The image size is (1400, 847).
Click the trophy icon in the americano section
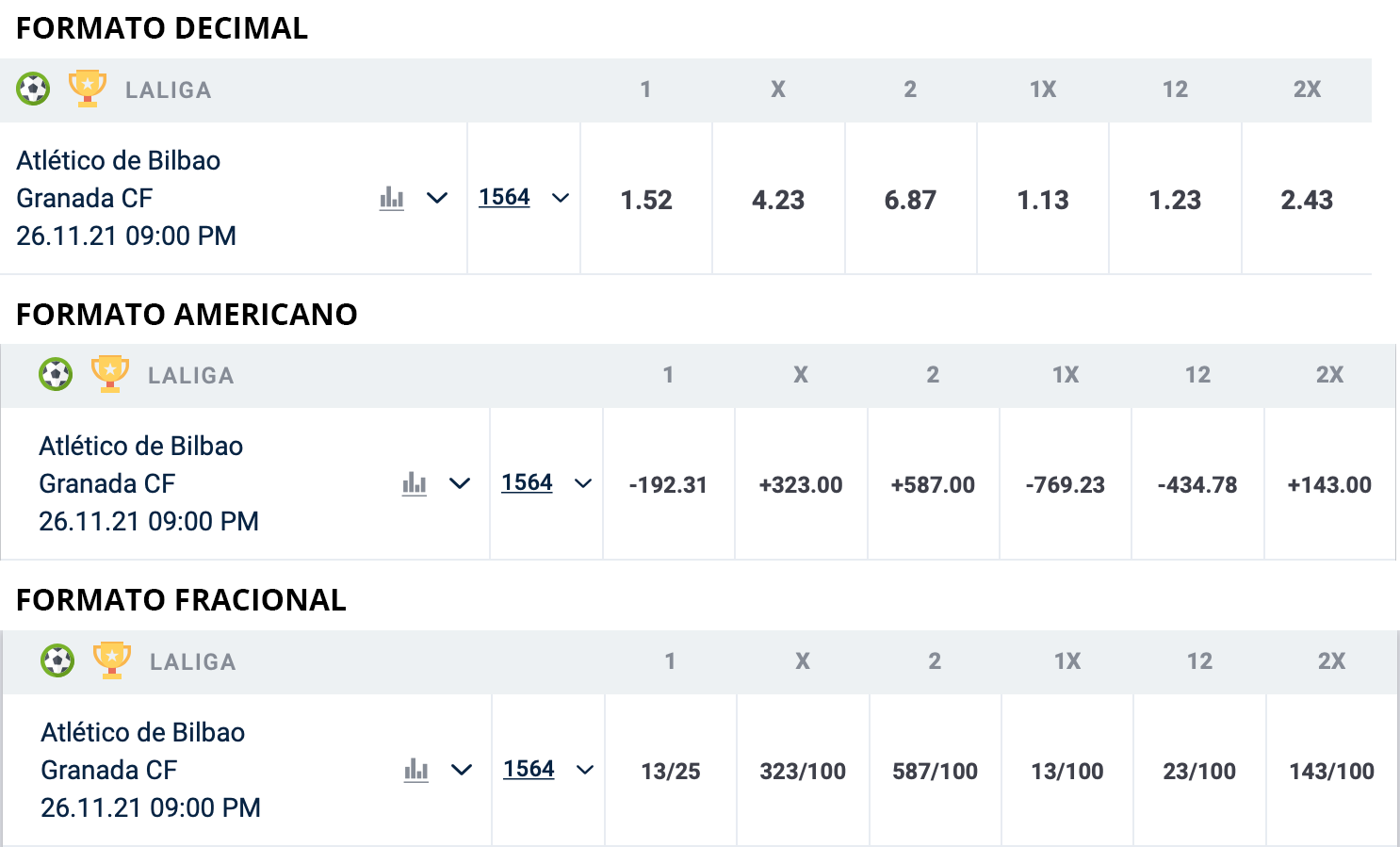[110, 374]
